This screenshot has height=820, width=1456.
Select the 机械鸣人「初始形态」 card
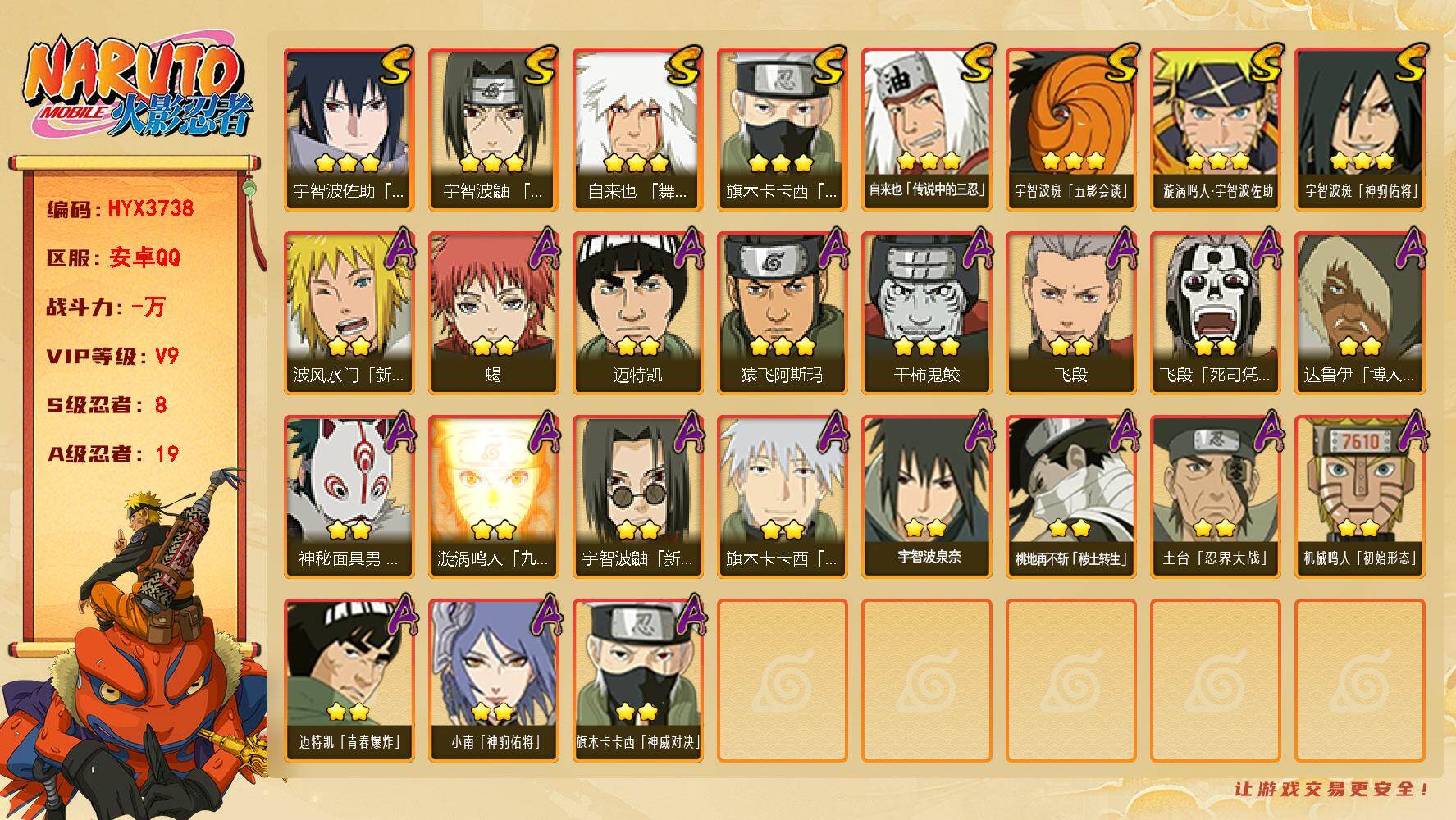pos(1359,496)
